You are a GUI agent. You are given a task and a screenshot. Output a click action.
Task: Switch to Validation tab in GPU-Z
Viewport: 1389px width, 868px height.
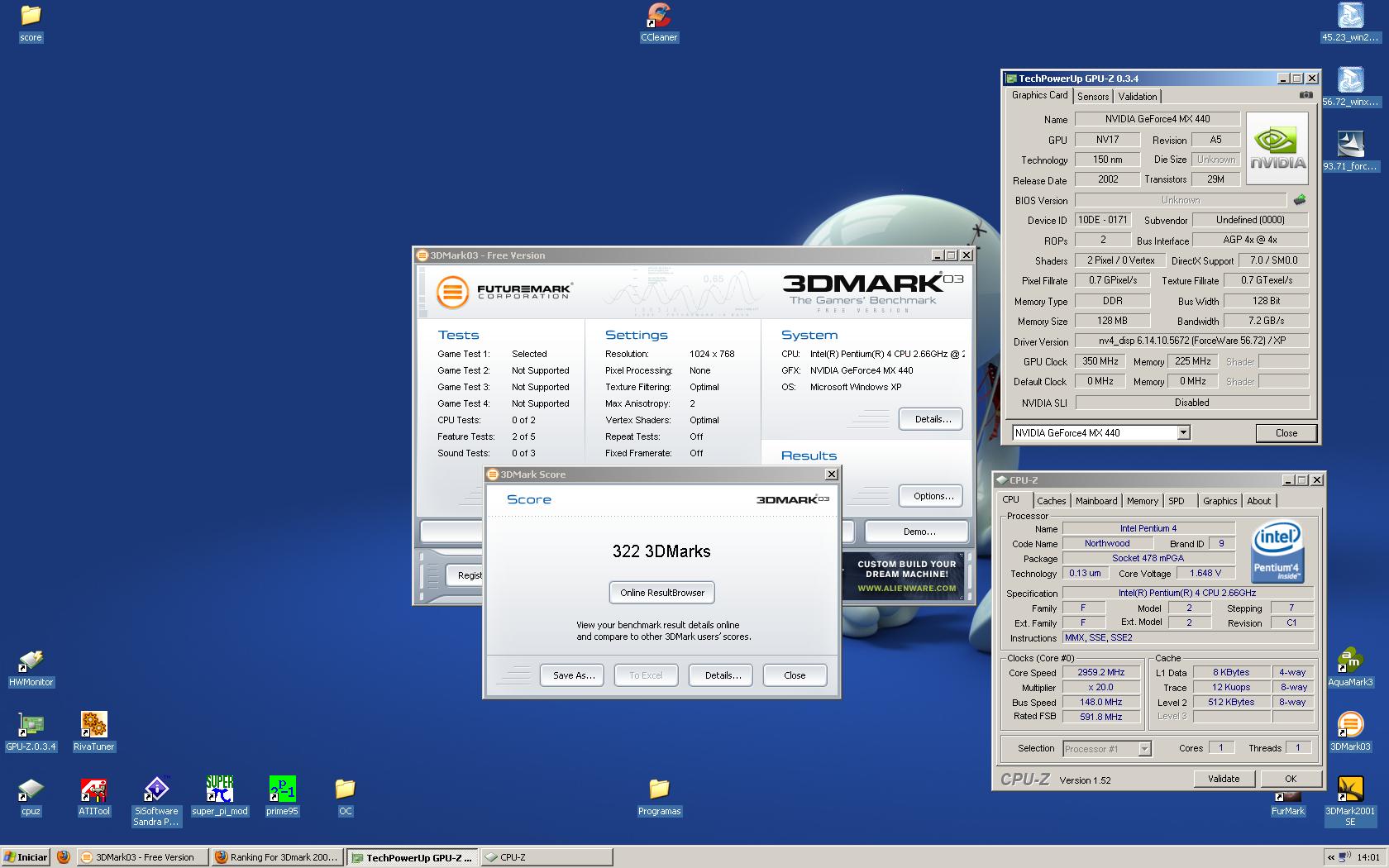1138,97
